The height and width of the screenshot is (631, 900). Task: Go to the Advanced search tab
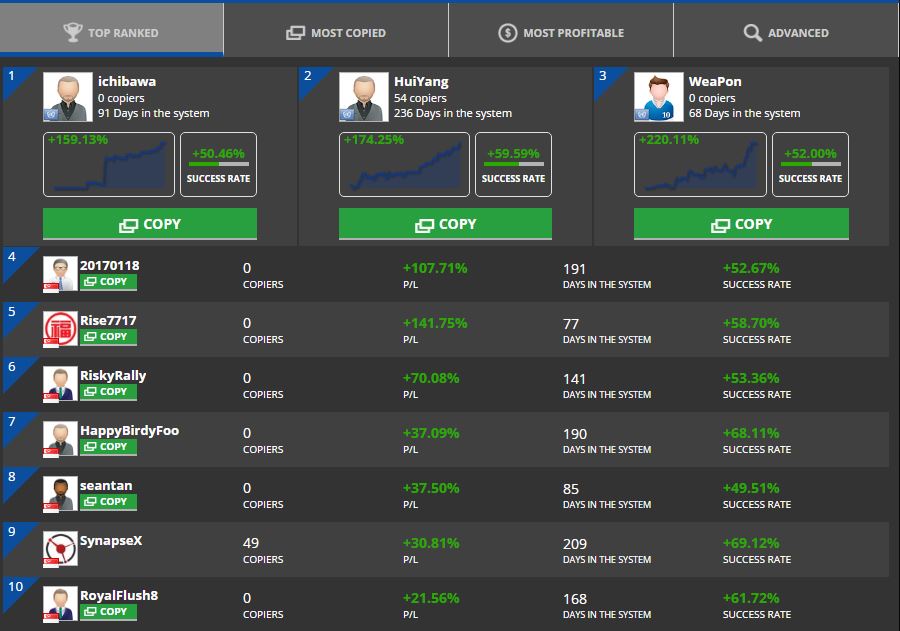(x=786, y=33)
